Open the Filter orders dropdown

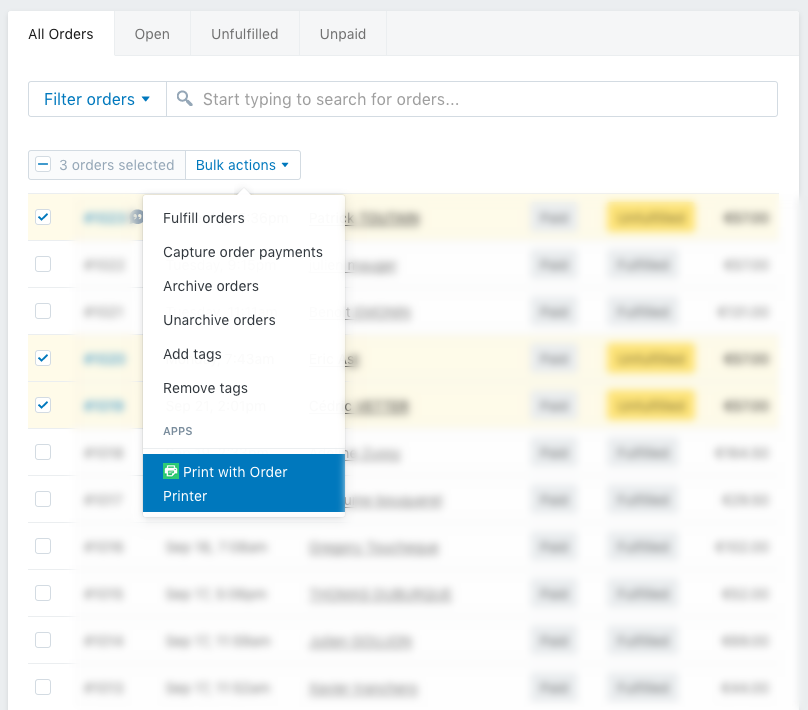point(97,99)
